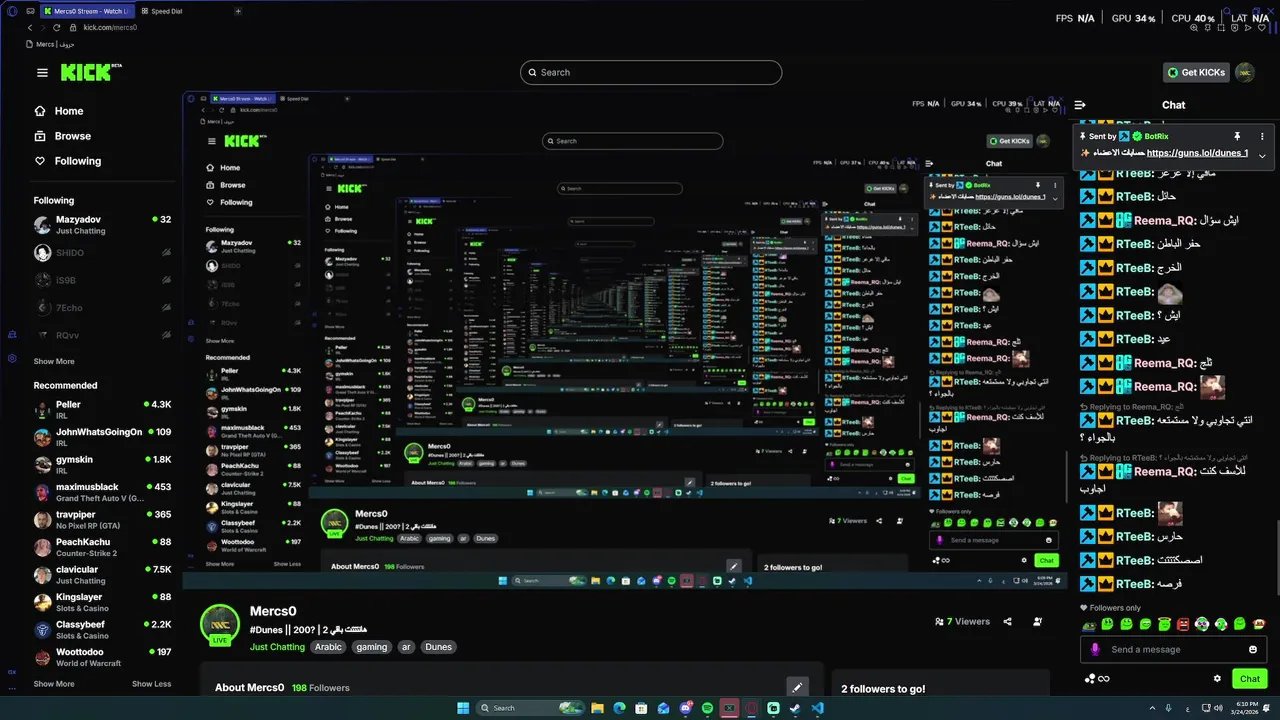Open Following in the sidebar
The width and height of the screenshot is (1280, 720).
coord(68,161)
